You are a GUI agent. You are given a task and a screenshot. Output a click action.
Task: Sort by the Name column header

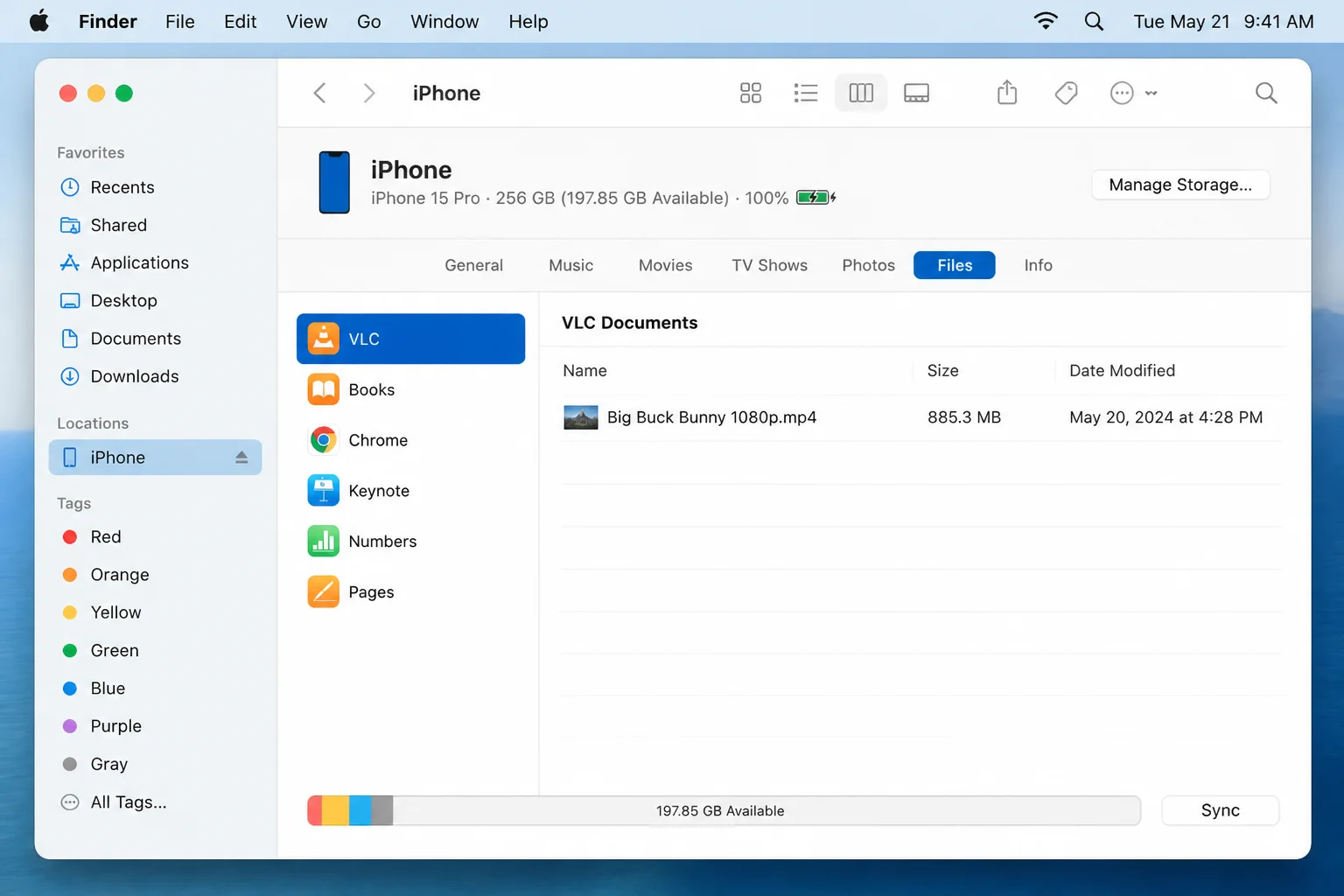coord(584,370)
